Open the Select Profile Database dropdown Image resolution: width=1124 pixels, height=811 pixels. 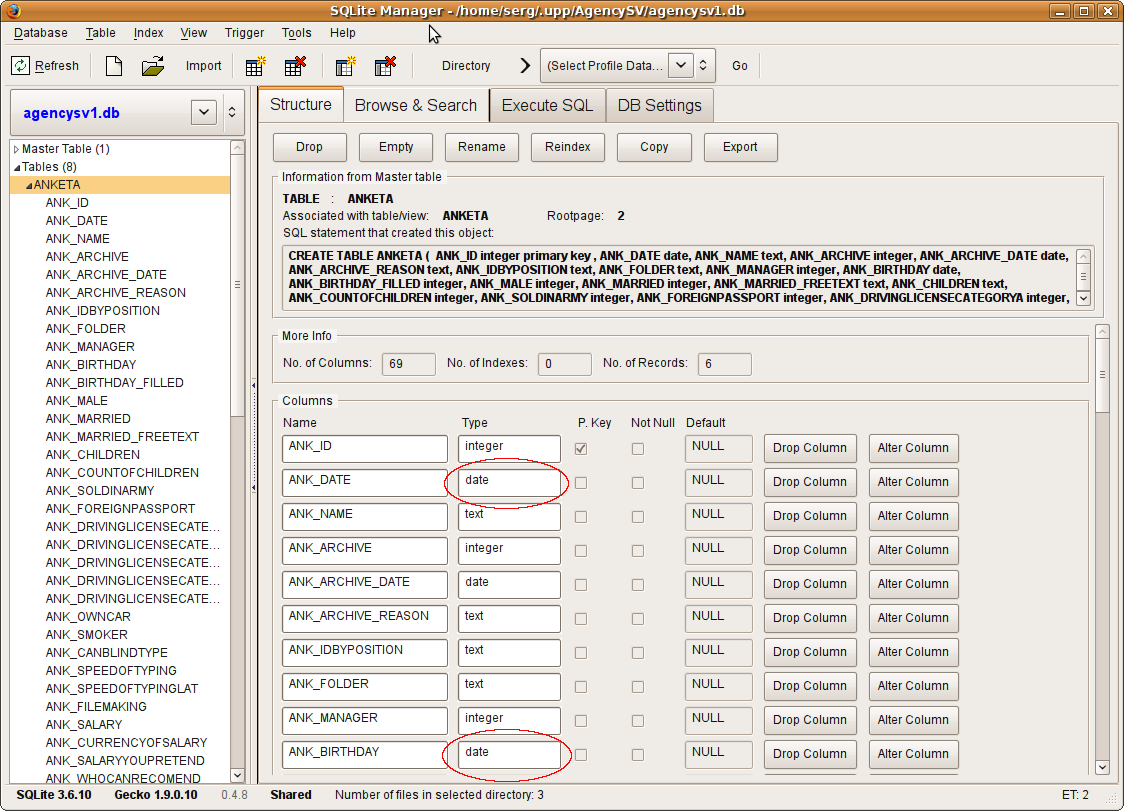pos(680,66)
